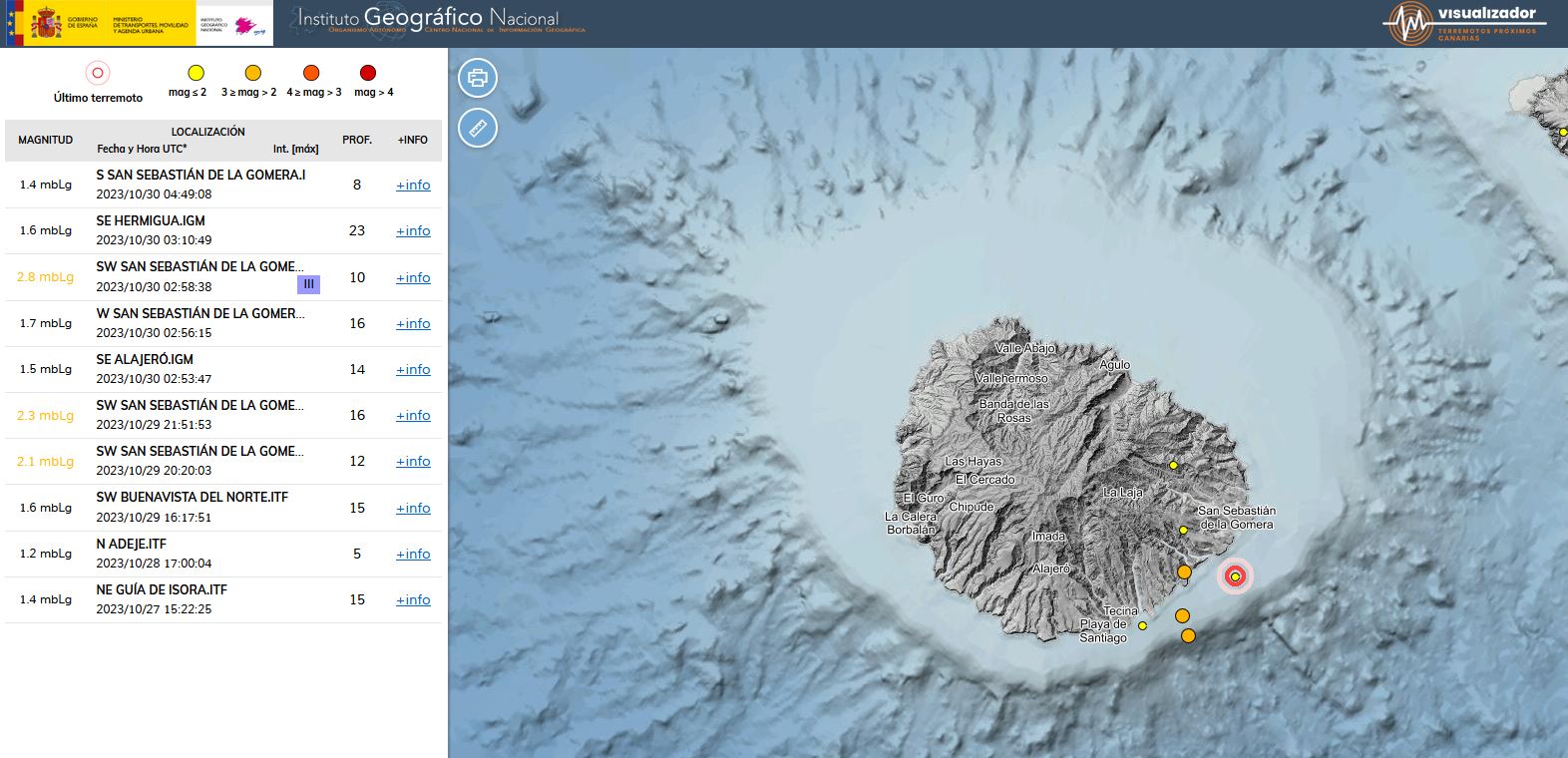Select the SW Buenavista del Norte row

tap(199, 507)
